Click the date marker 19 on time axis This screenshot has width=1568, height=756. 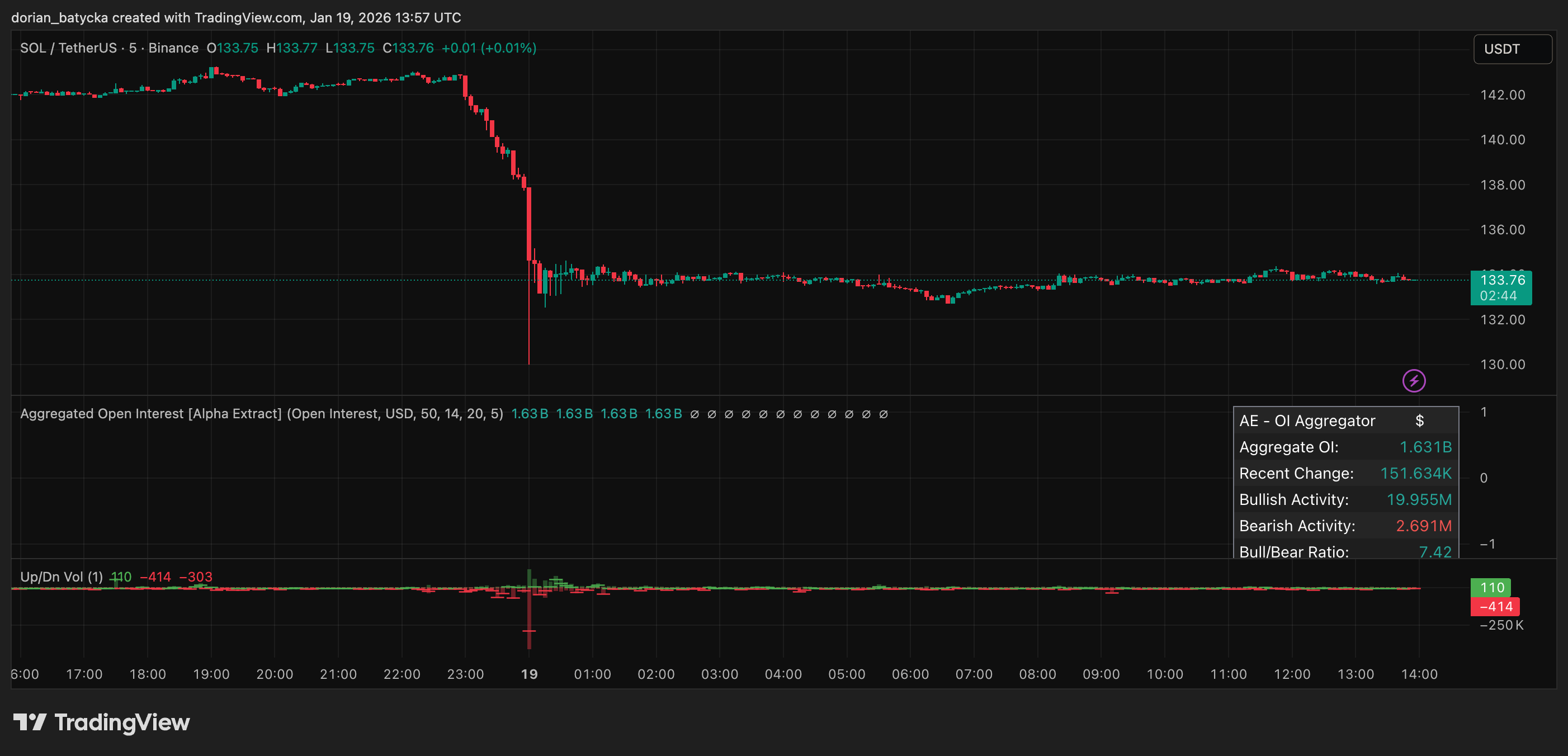[x=529, y=674]
